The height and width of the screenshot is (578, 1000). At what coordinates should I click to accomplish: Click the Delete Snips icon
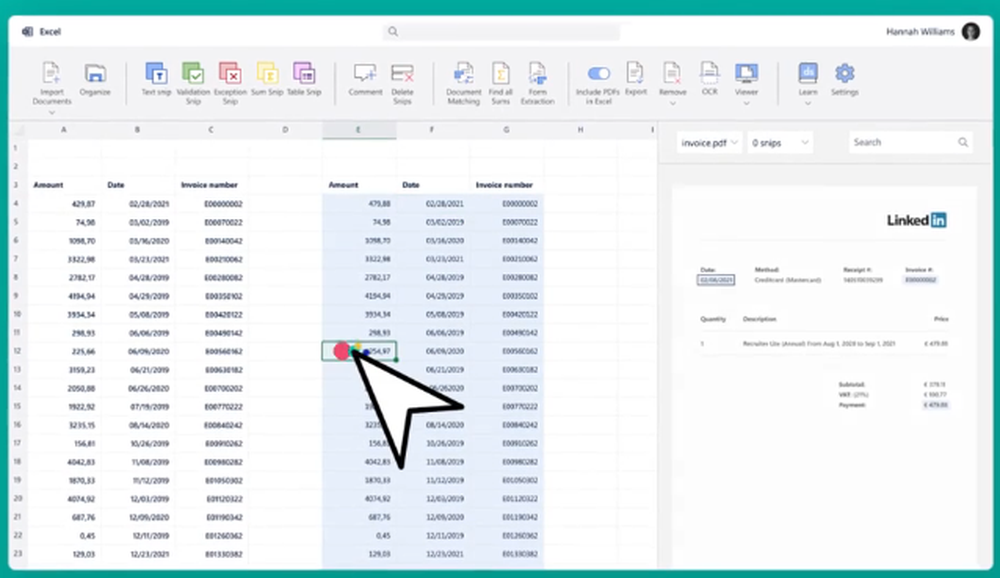click(402, 73)
